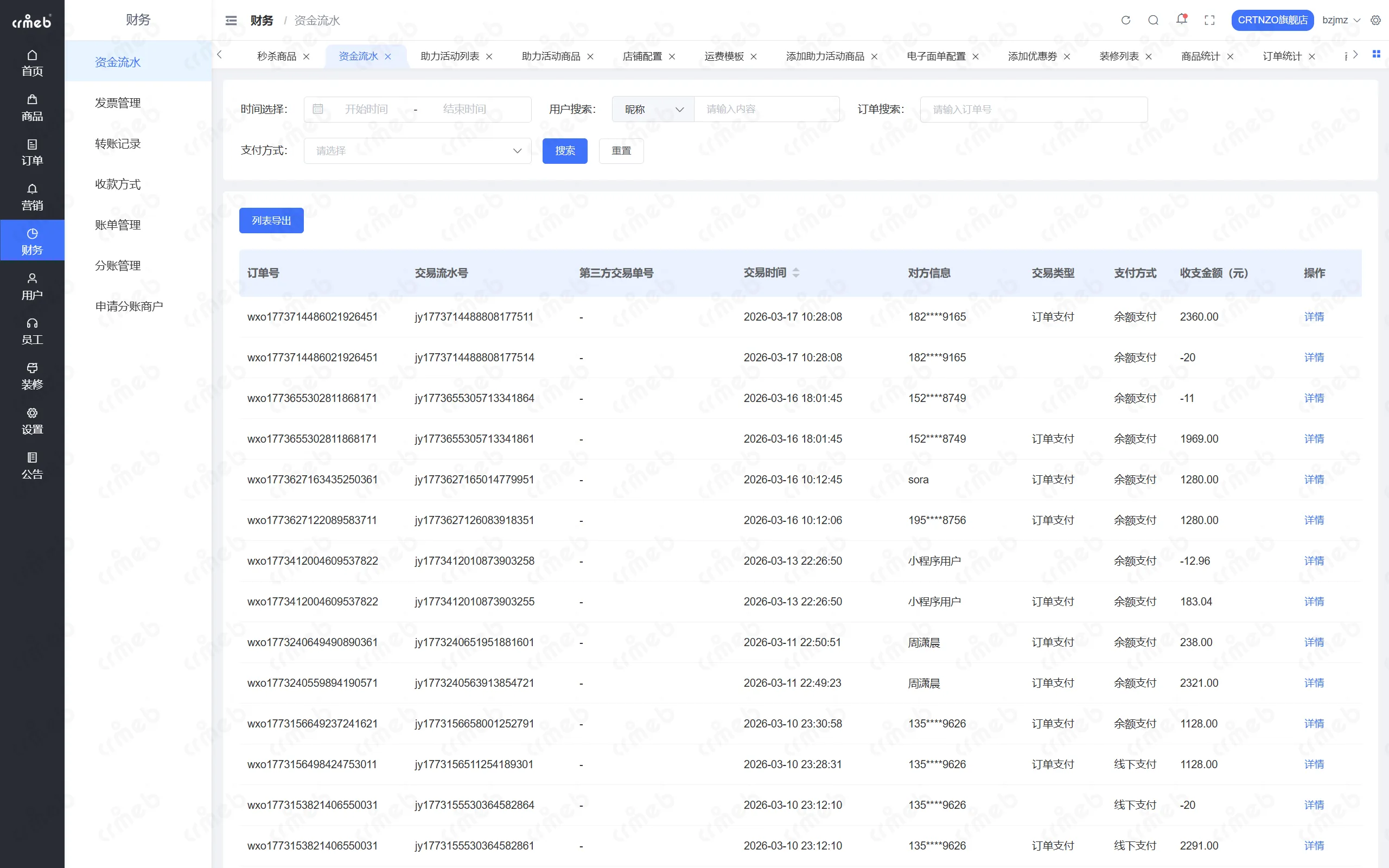This screenshot has height=868, width=1389.
Task: Open the 营销 marketing sidebar icon
Action: coord(32,197)
